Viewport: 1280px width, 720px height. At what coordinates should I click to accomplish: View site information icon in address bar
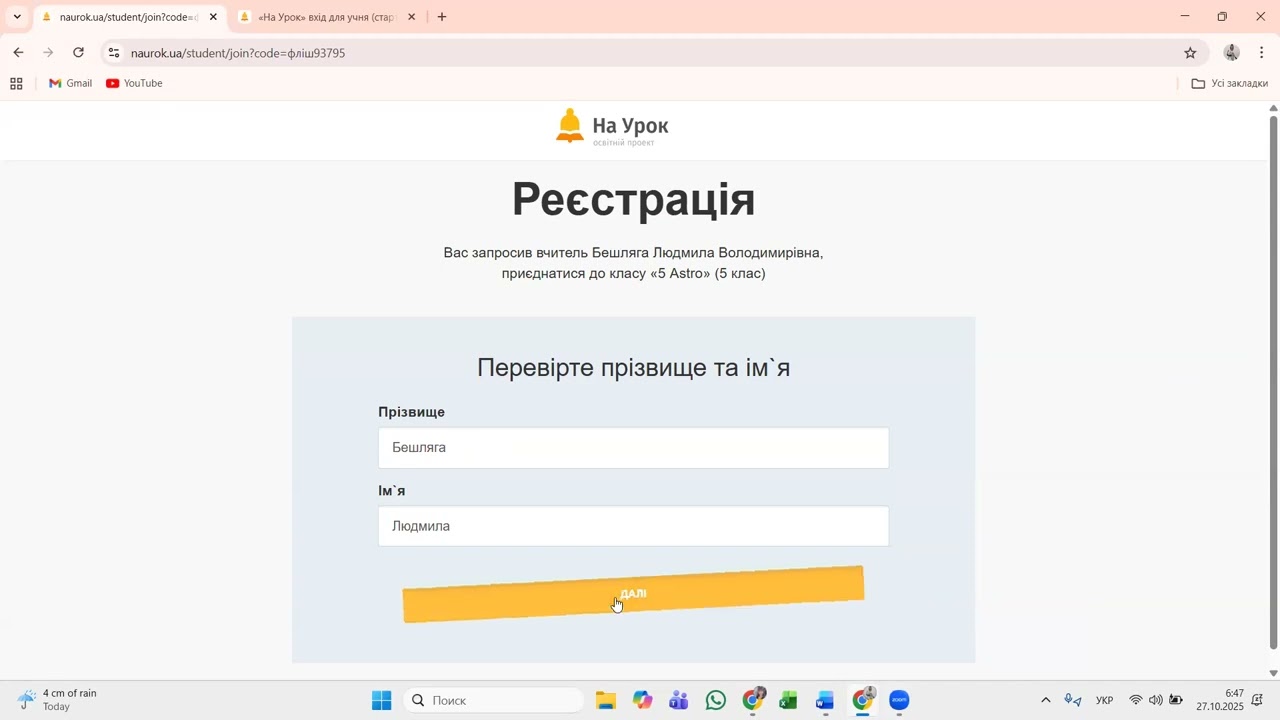tap(114, 53)
